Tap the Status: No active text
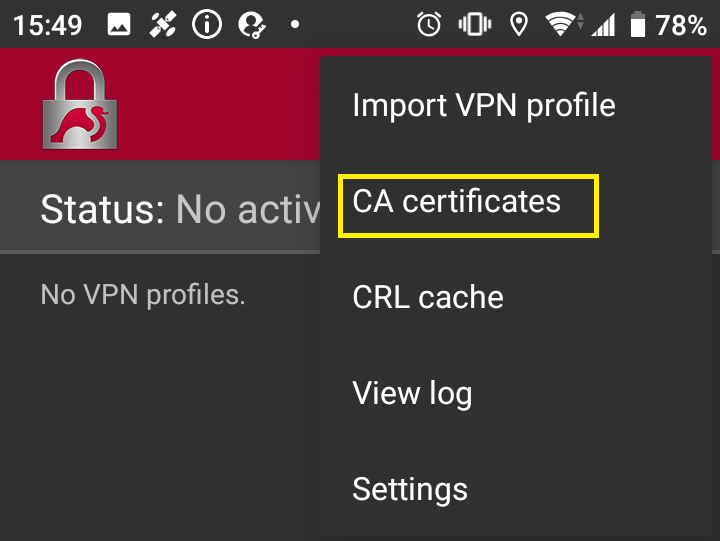The height and width of the screenshot is (541, 720). (180, 210)
